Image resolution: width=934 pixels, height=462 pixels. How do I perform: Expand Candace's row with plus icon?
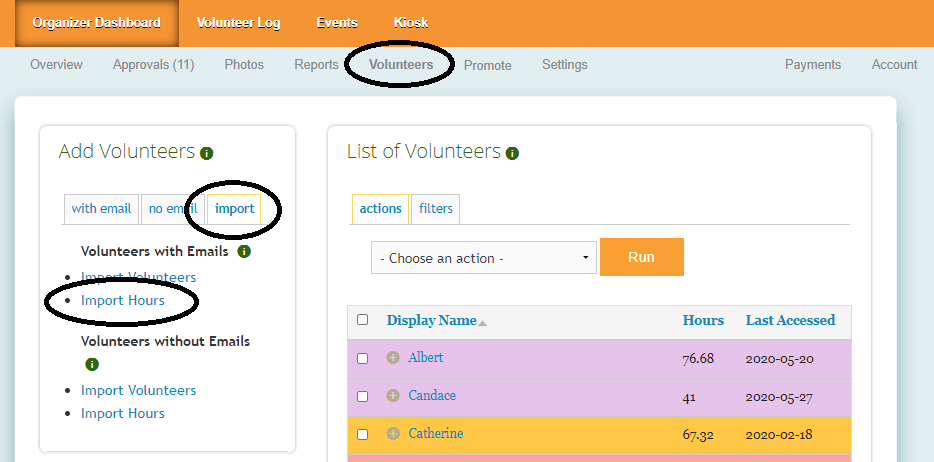[393, 396]
